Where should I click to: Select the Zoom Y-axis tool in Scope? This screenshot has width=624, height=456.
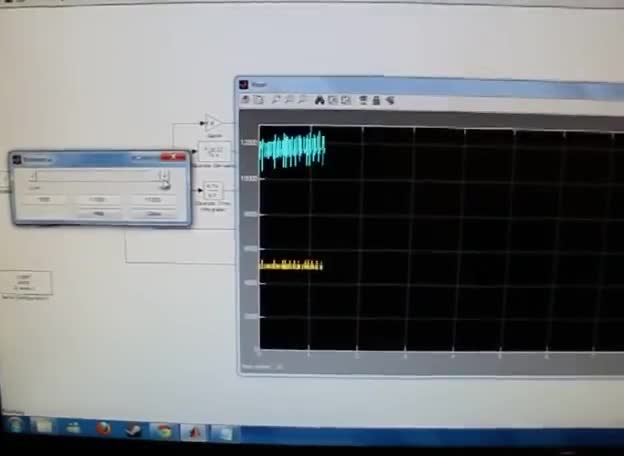pyautogui.click(x=303, y=100)
